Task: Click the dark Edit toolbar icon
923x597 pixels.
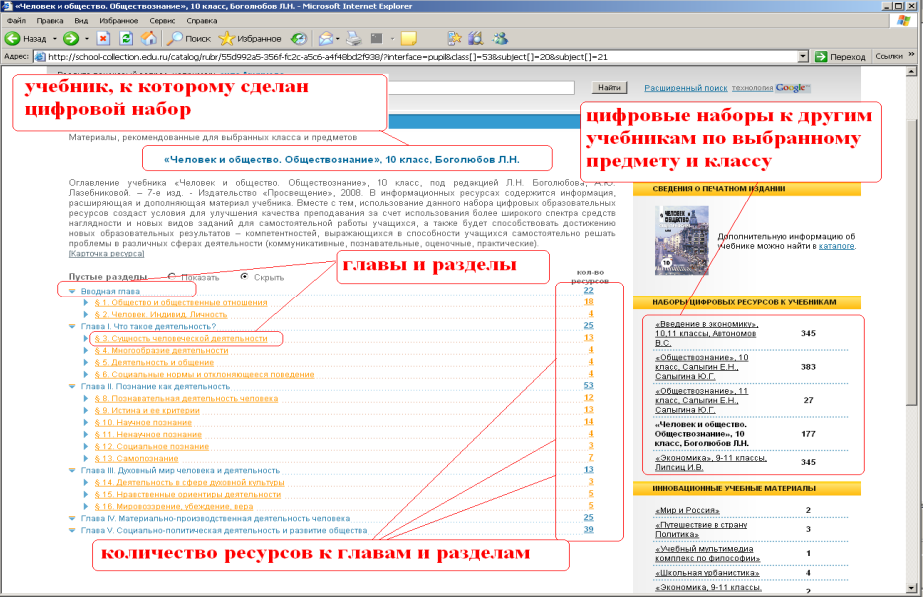Action: coord(377,39)
